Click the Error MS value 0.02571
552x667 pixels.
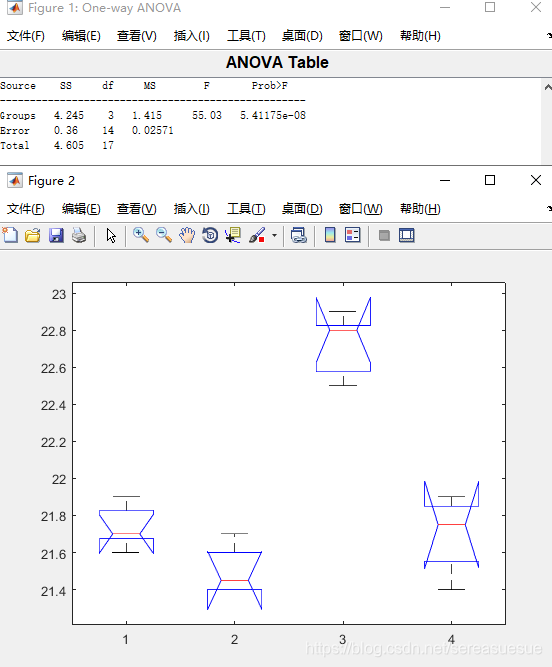pyautogui.click(x=153, y=130)
